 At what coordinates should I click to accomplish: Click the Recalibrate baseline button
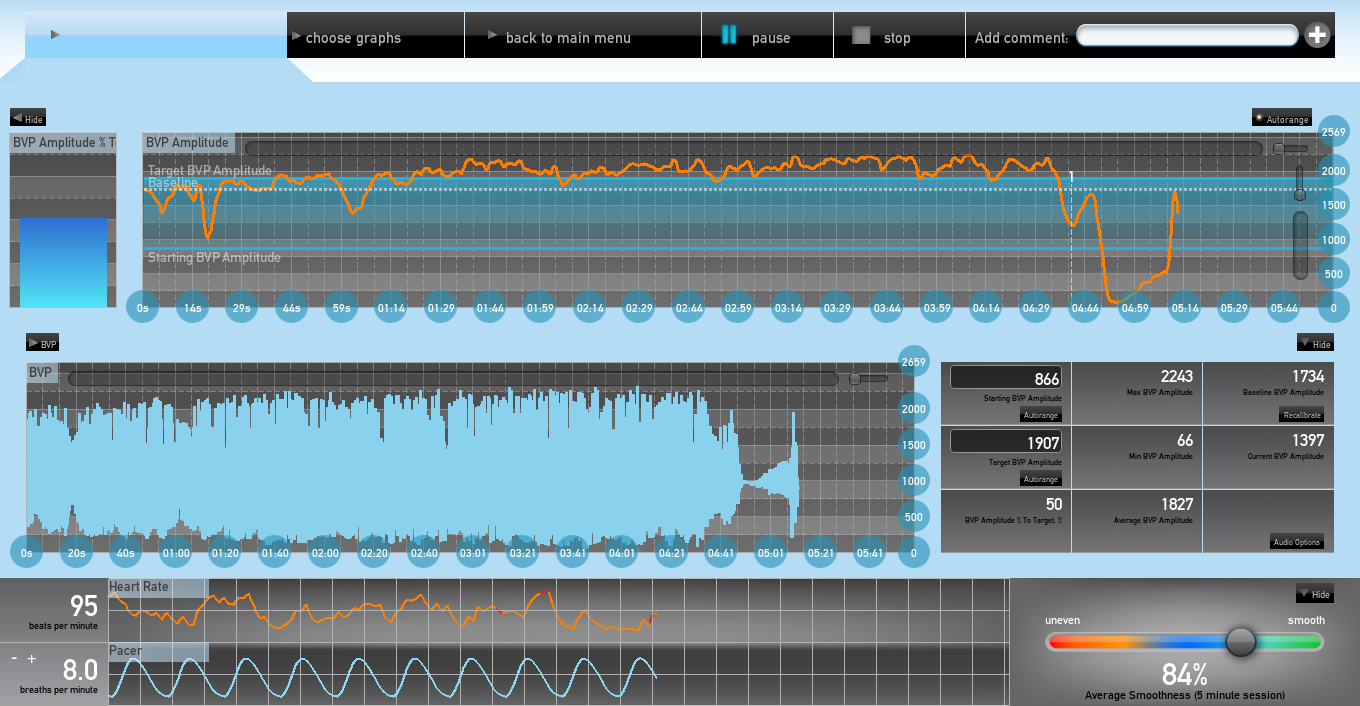pyautogui.click(x=1302, y=415)
